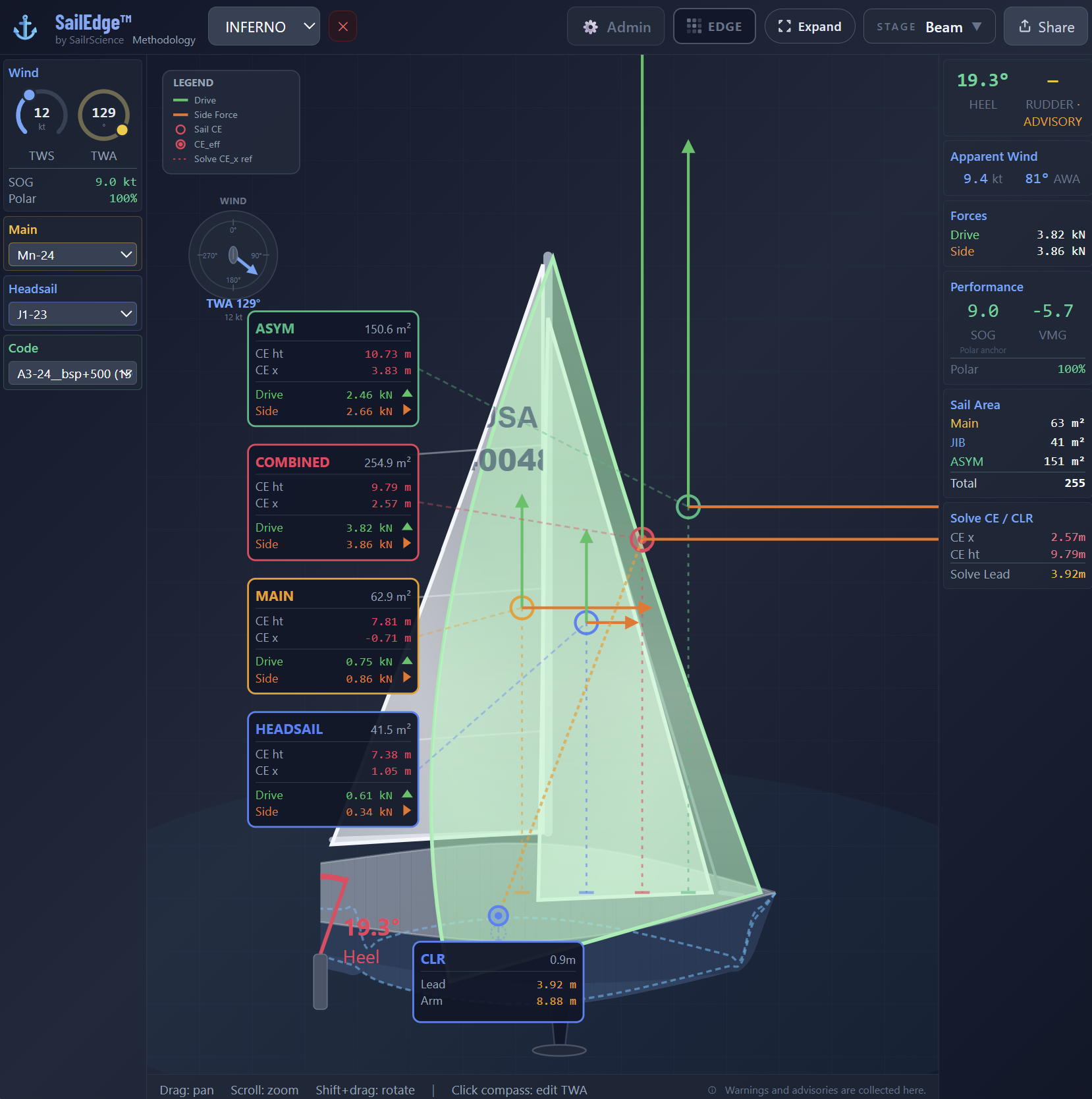Open the Admin gear settings

tap(616, 26)
